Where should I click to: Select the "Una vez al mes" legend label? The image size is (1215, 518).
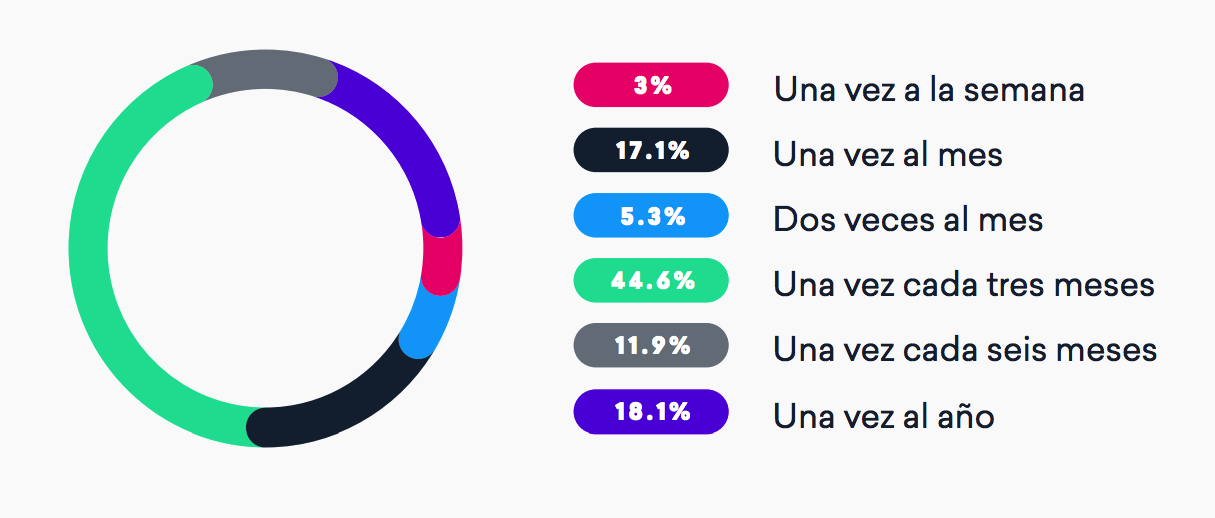click(887, 154)
